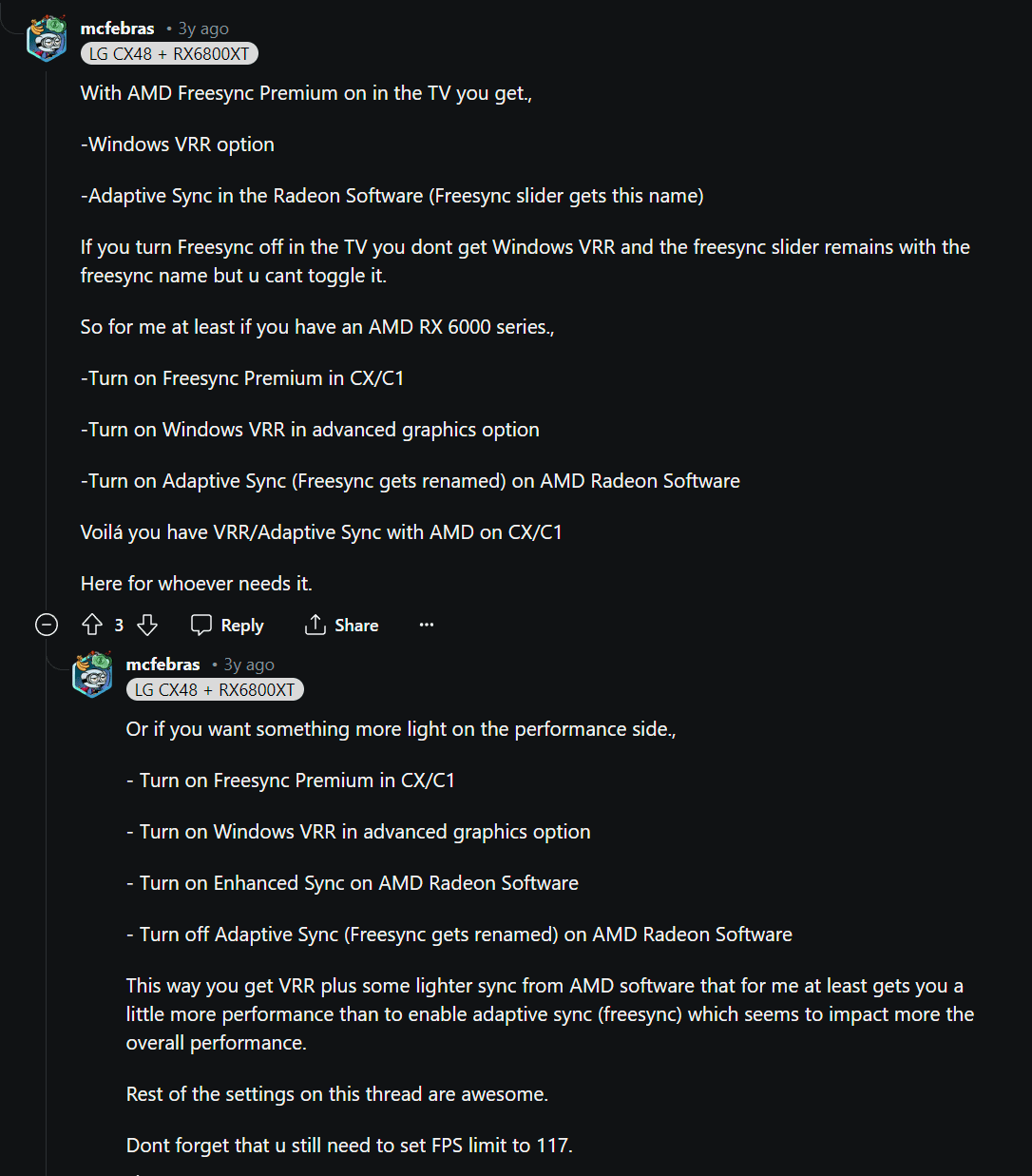Click the top comment's LG CX48 + RX6800XT flair
The image size is (1032, 1176).
169,54
